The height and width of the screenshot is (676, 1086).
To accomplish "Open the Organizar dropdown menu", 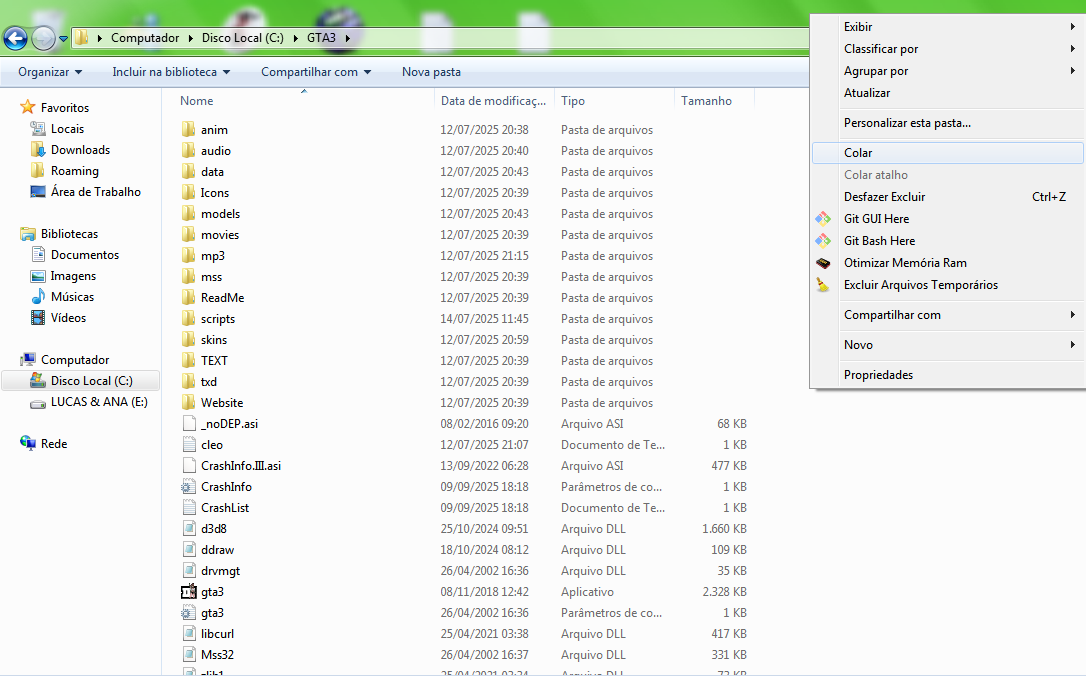I will (x=50, y=72).
